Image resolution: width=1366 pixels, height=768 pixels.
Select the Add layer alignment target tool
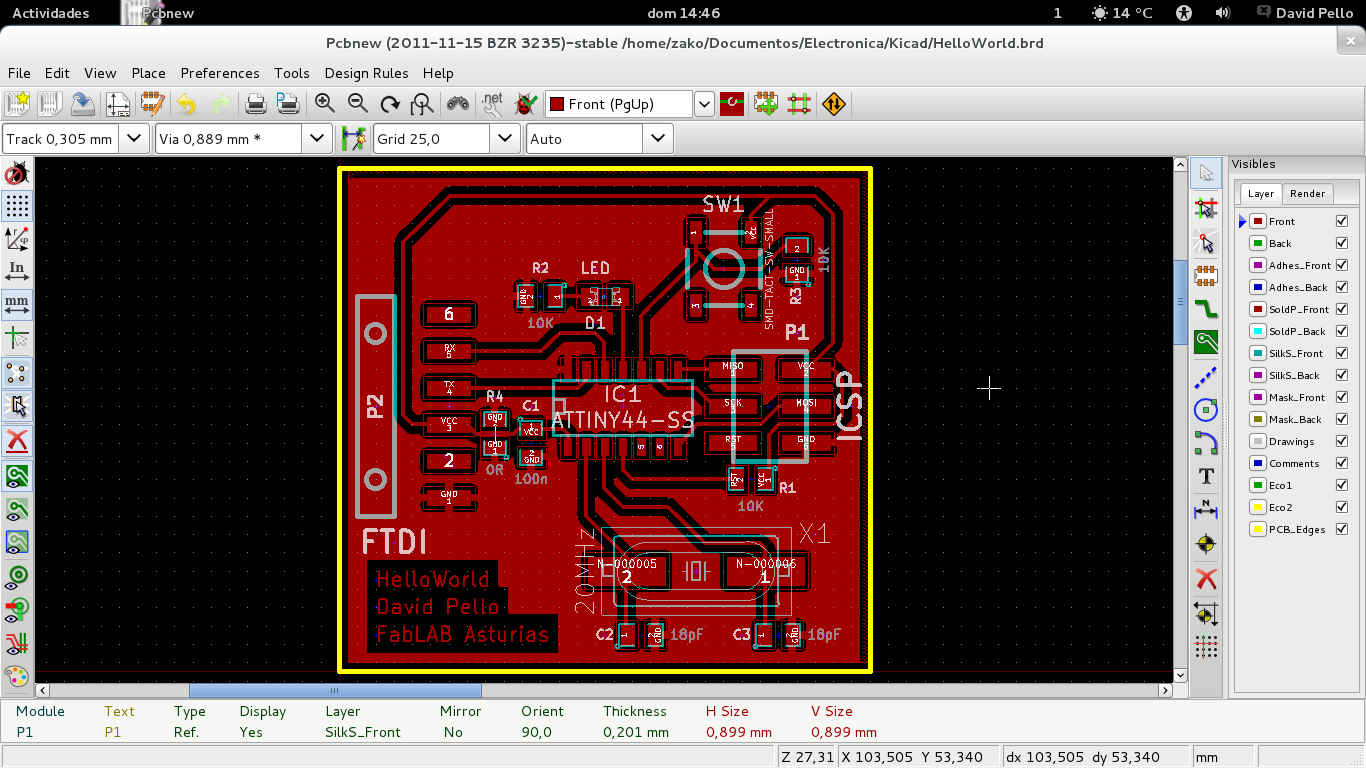click(1206, 544)
